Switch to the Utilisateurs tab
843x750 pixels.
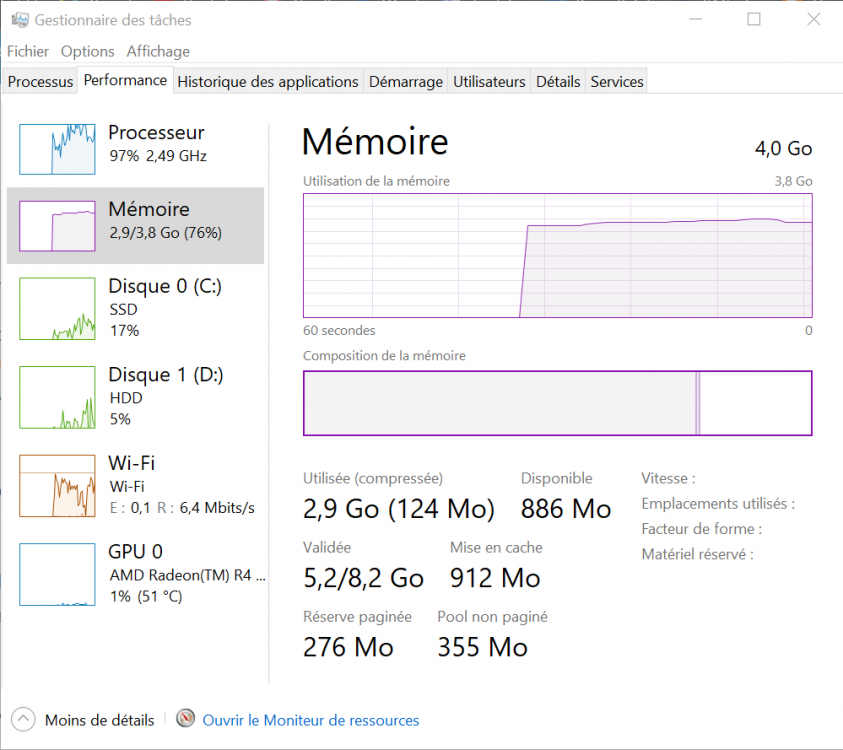click(x=489, y=82)
